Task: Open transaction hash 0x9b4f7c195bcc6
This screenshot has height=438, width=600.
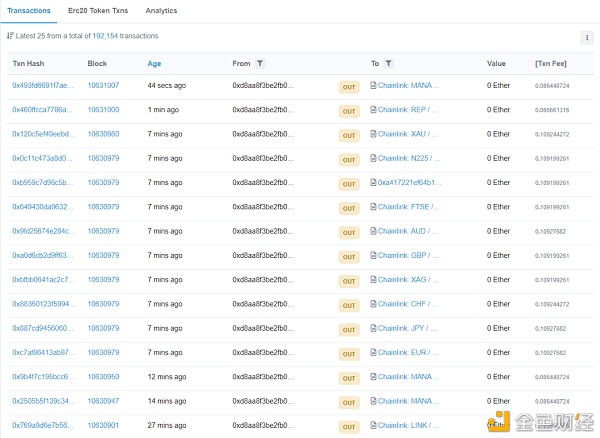Action: coord(43,377)
